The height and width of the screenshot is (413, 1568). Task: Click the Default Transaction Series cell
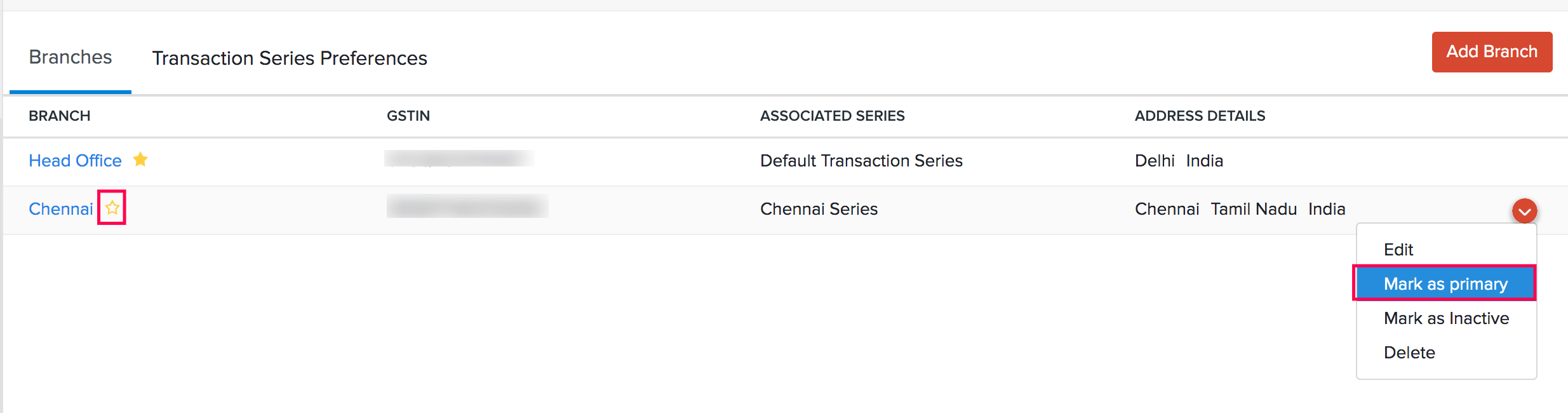point(861,161)
